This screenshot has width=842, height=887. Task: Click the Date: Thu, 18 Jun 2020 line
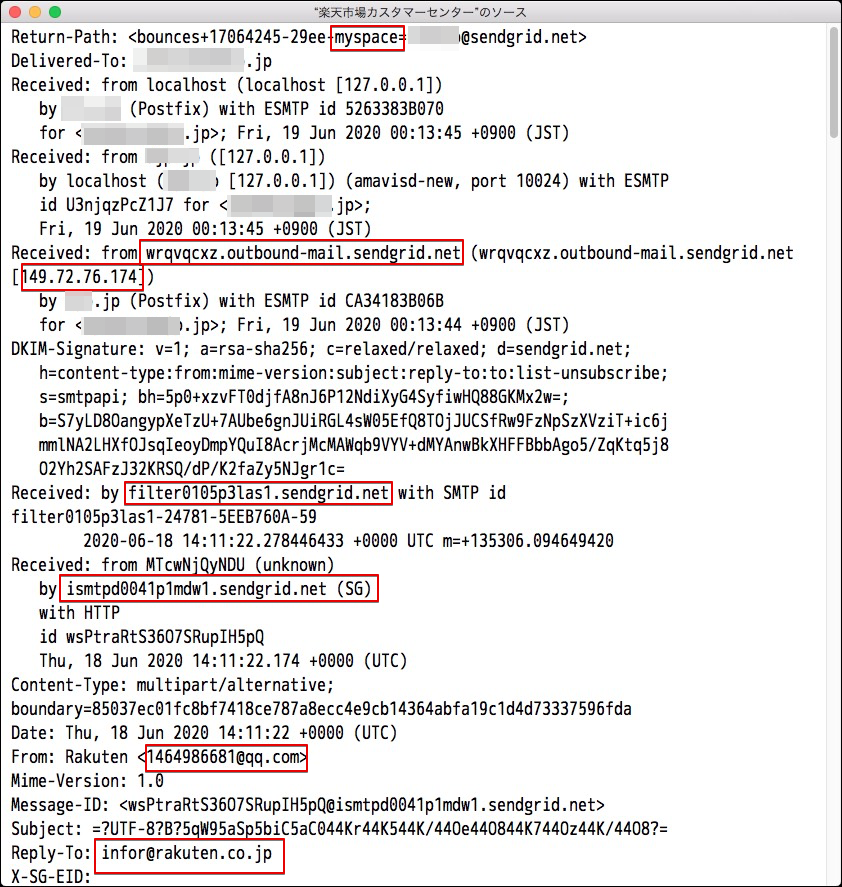tap(204, 733)
